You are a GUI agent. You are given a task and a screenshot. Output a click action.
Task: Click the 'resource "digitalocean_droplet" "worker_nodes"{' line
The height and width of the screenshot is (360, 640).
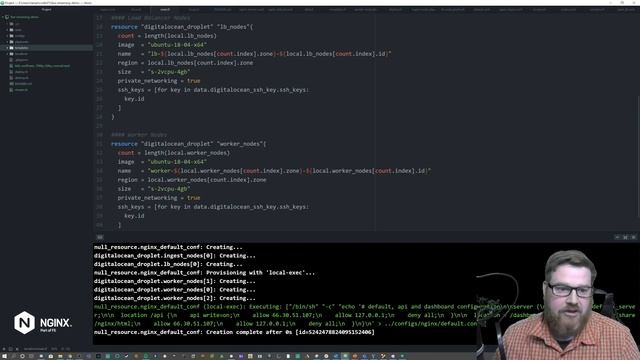point(189,144)
